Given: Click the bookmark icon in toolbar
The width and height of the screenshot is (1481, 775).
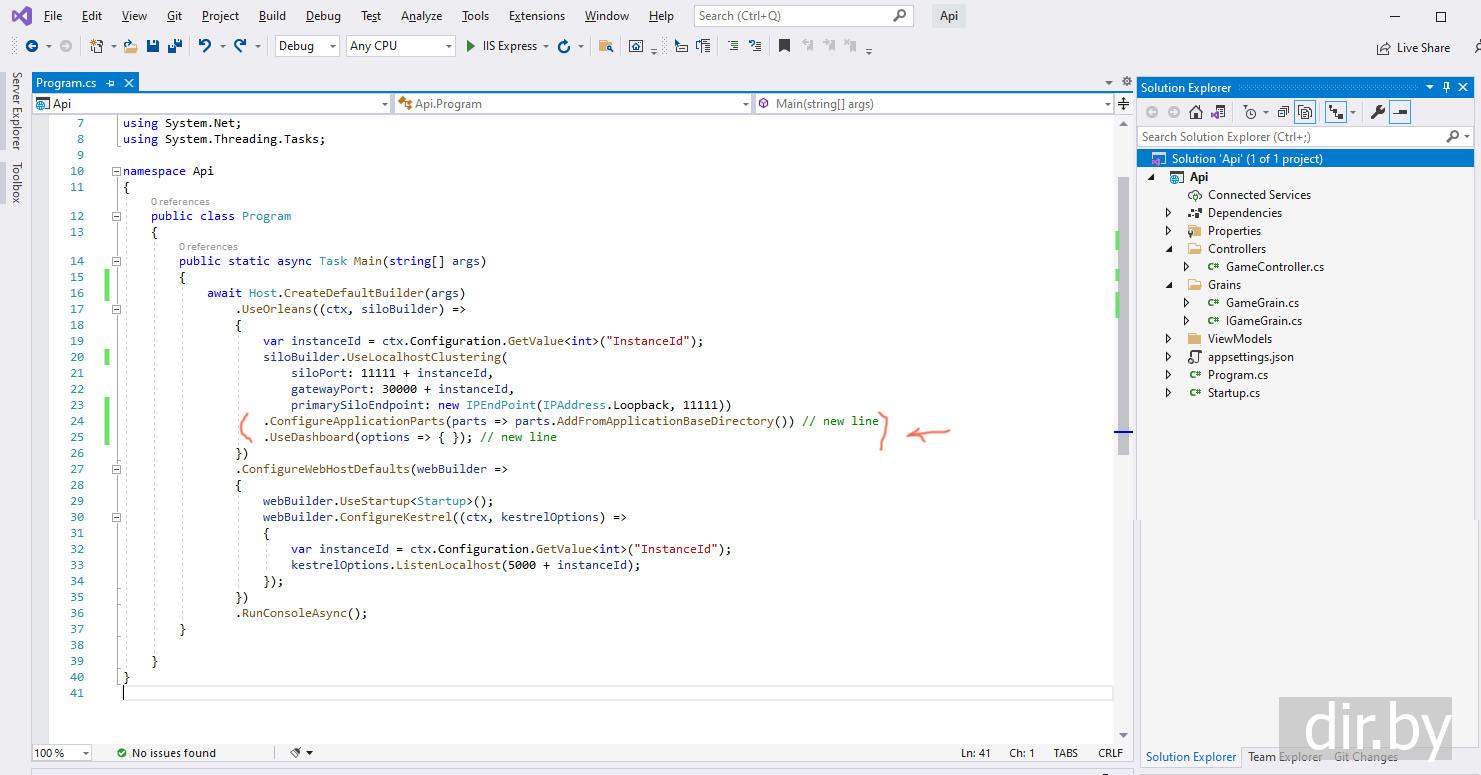Looking at the screenshot, I should [784, 46].
